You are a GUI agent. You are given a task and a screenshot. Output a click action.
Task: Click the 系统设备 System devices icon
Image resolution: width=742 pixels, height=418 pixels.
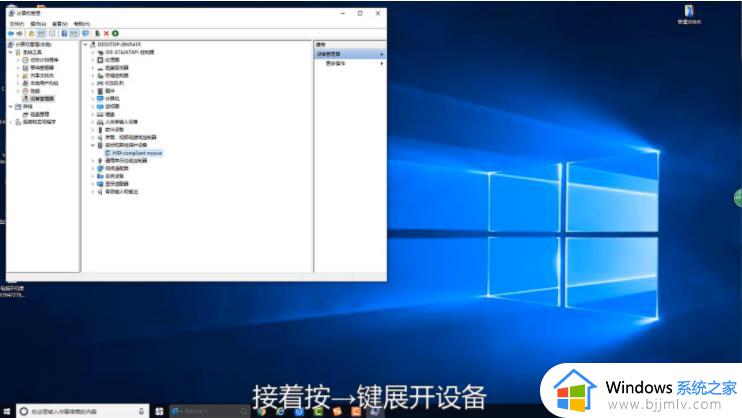(x=100, y=176)
